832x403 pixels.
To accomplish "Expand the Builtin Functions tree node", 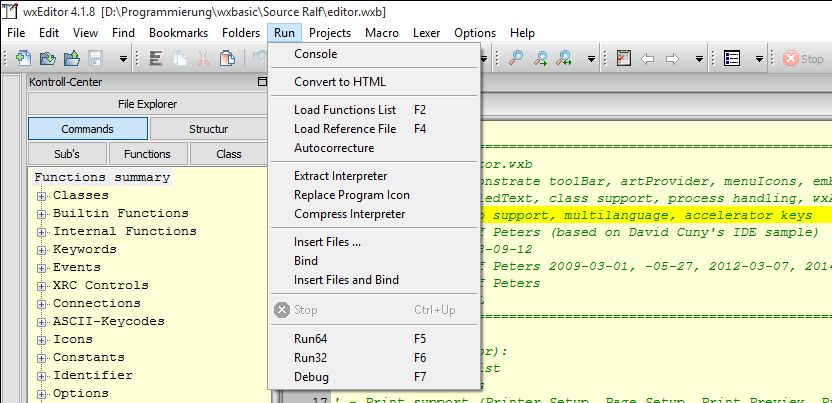I will click(43, 214).
